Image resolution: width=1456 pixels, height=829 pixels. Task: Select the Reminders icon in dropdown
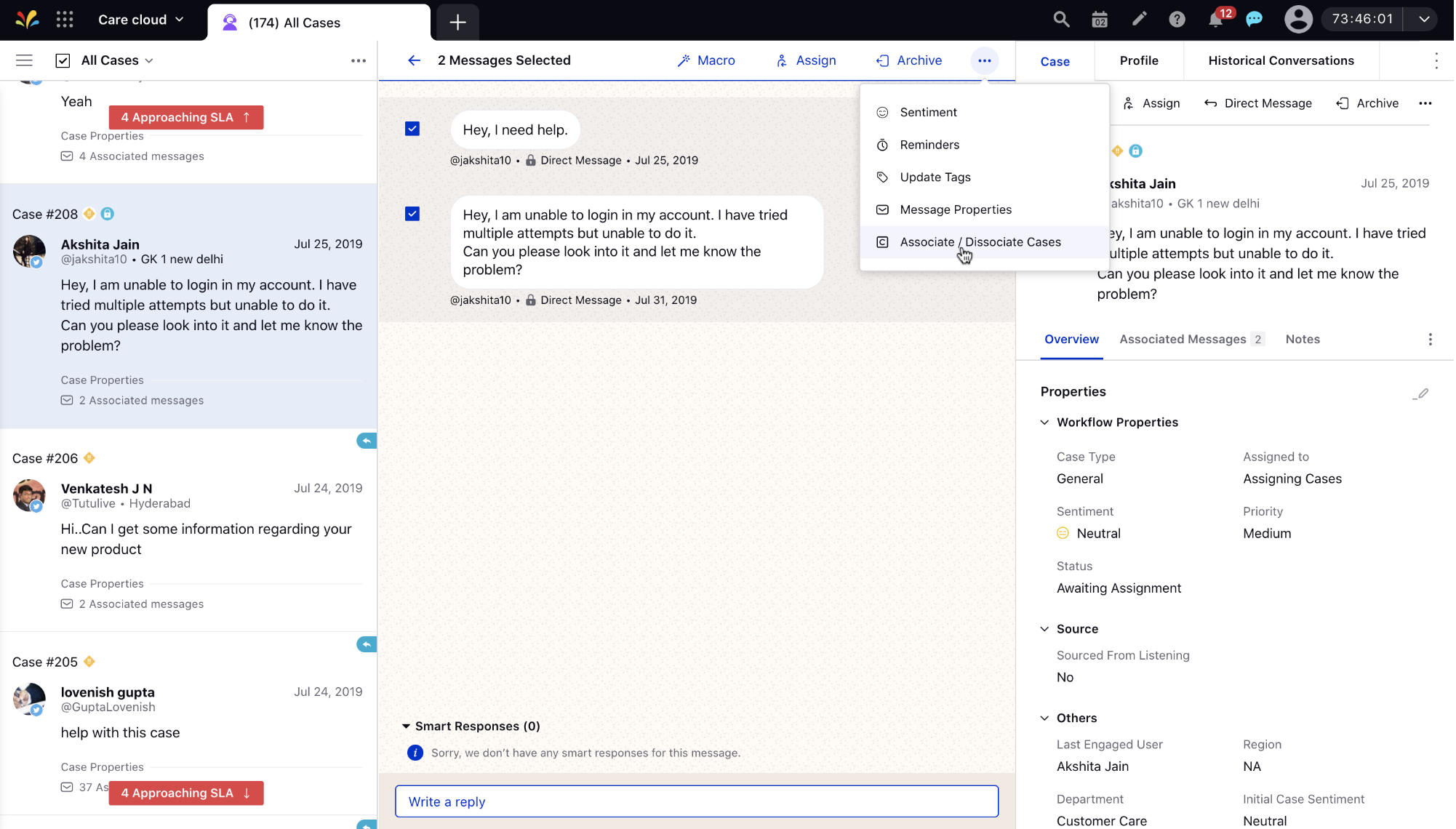click(x=882, y=144)
